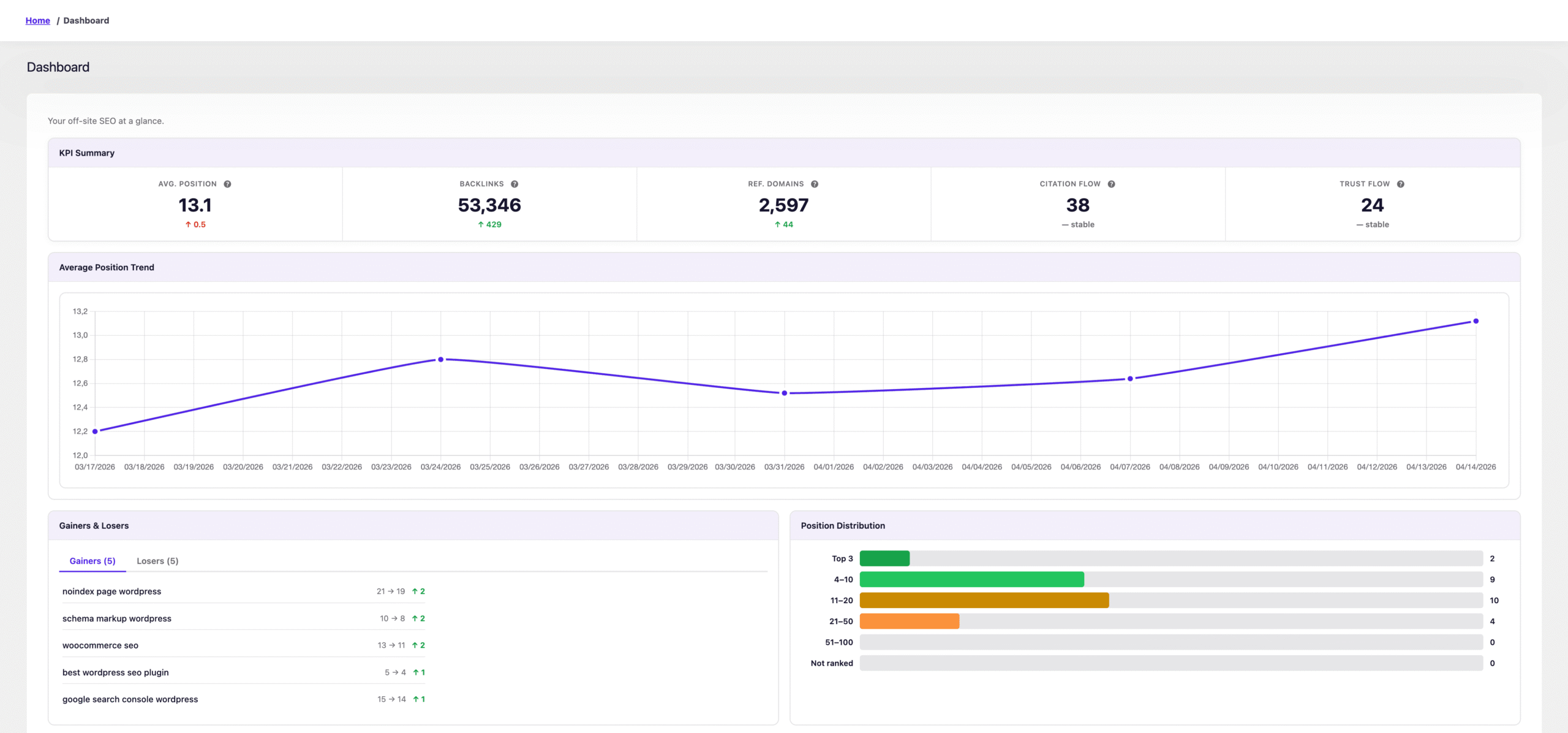Viewport: 1568px width, 733px height.
Task: Click the Top 3 dark green bar
Action: 884,558
